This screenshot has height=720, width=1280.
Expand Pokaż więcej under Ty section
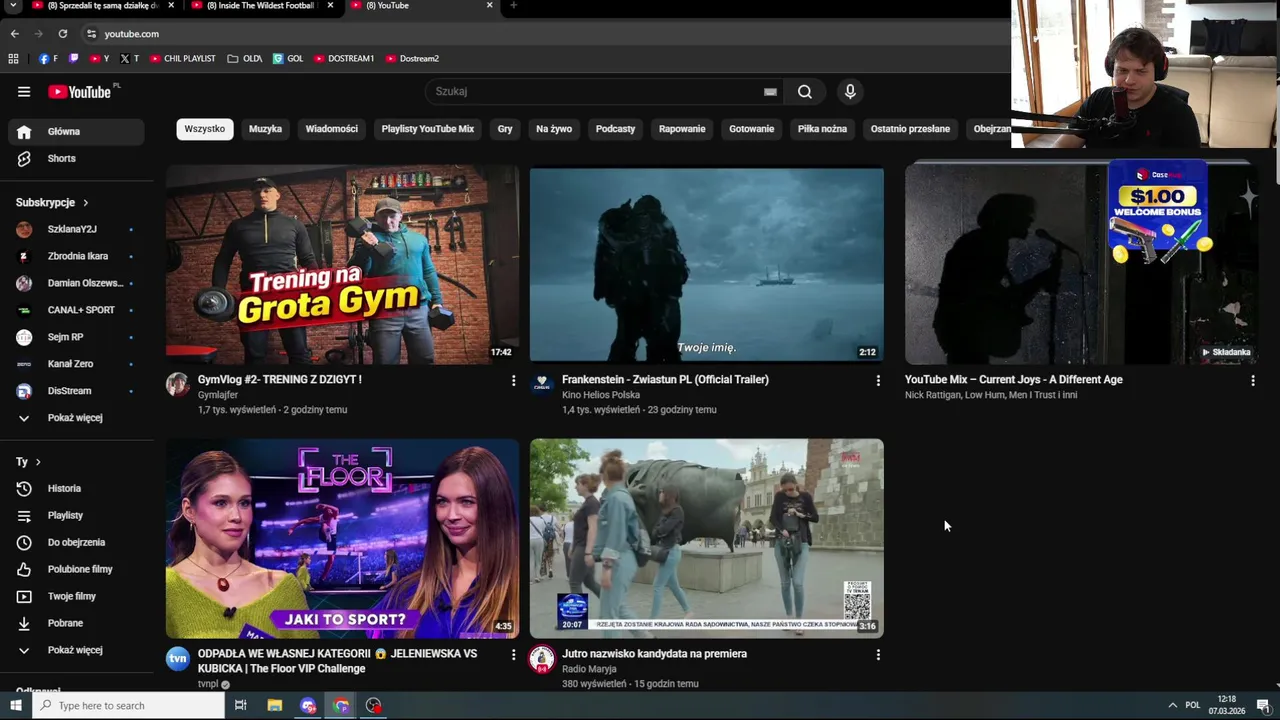tap(76, 650)
